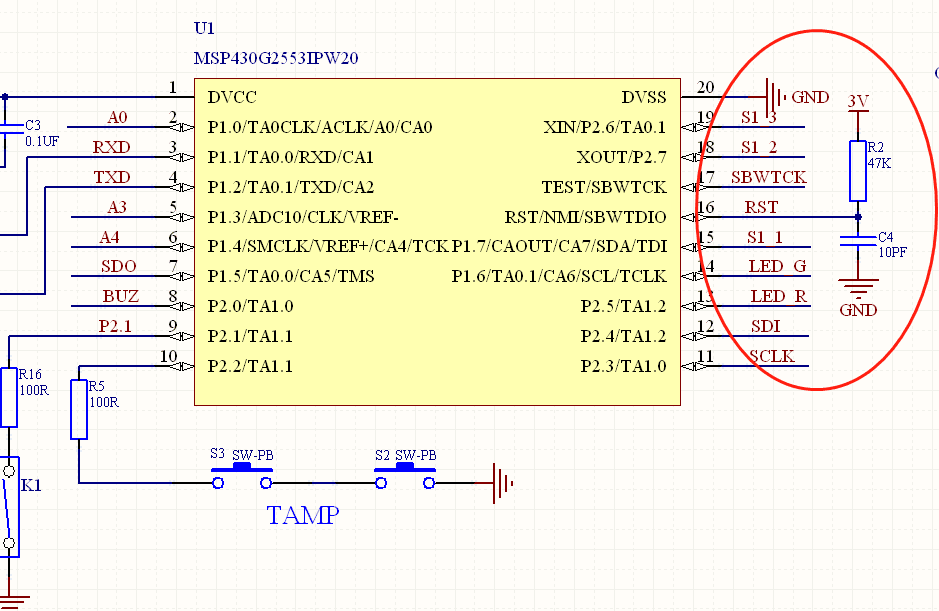939x611 pixels.
Task: Click the 100R value under R16
Action: (x=34, y=391)
